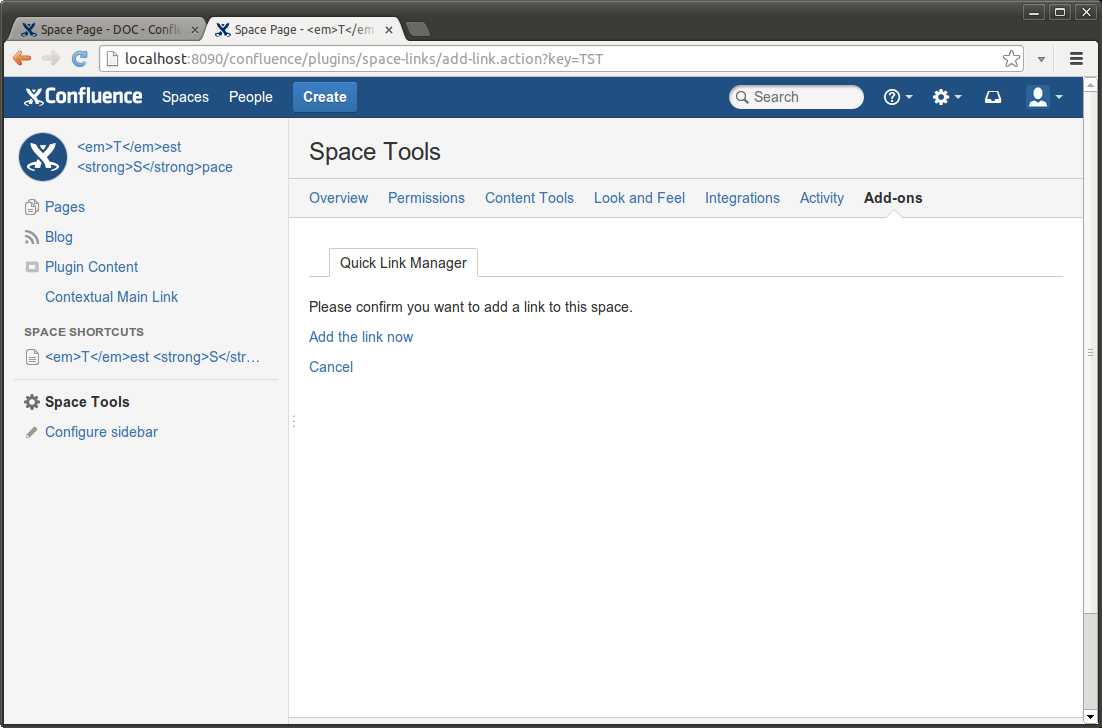The width and height of the screenshot is (1102, 728).
Task: Click the Space Tools gear icon in sidebar
Action: point(32,402)
